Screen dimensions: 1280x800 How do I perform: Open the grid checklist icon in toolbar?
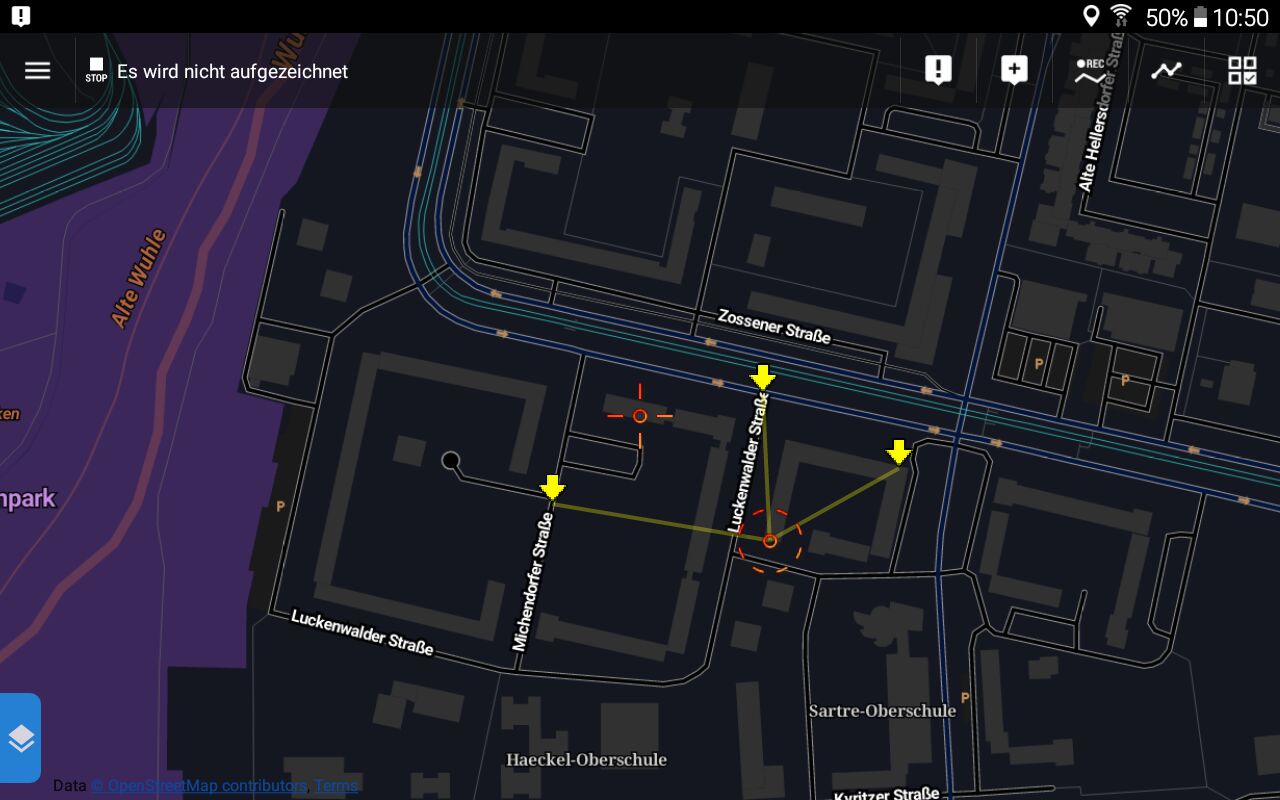[x=1242, y=70]
